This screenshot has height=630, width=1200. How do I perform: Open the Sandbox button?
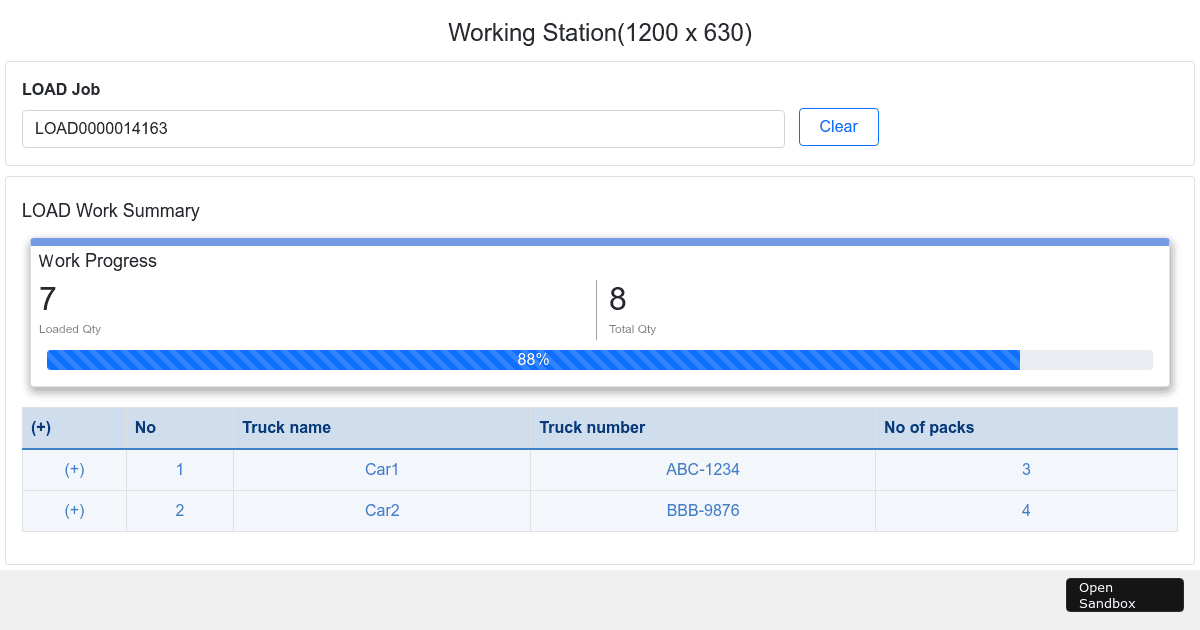(x=1124, y=595)
